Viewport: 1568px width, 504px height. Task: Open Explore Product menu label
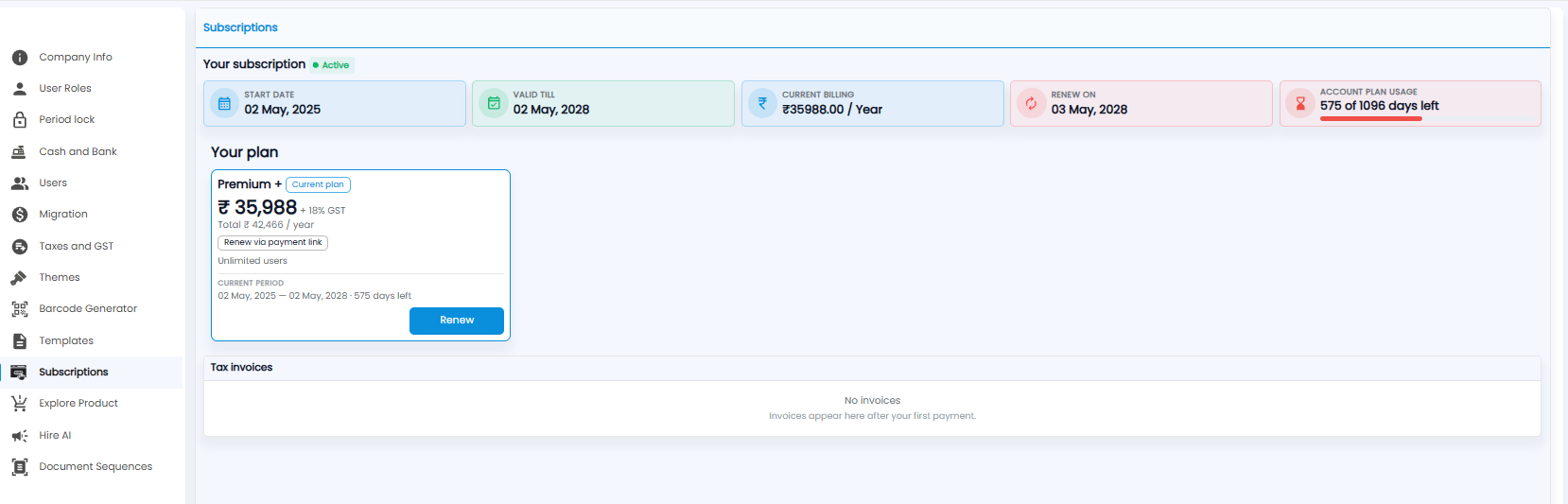(78, 404)
